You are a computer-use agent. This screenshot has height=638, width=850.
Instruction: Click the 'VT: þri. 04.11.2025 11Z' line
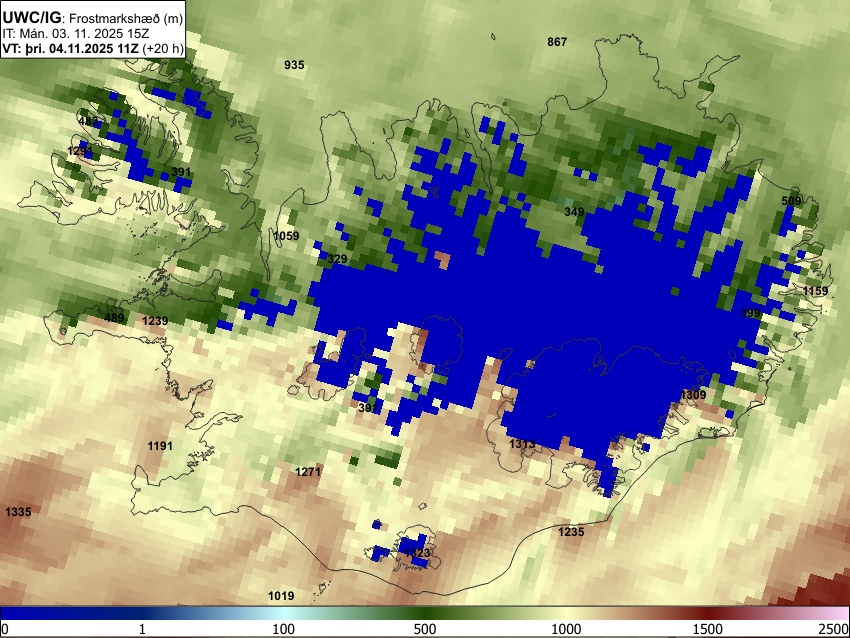[x=72, y=48]
